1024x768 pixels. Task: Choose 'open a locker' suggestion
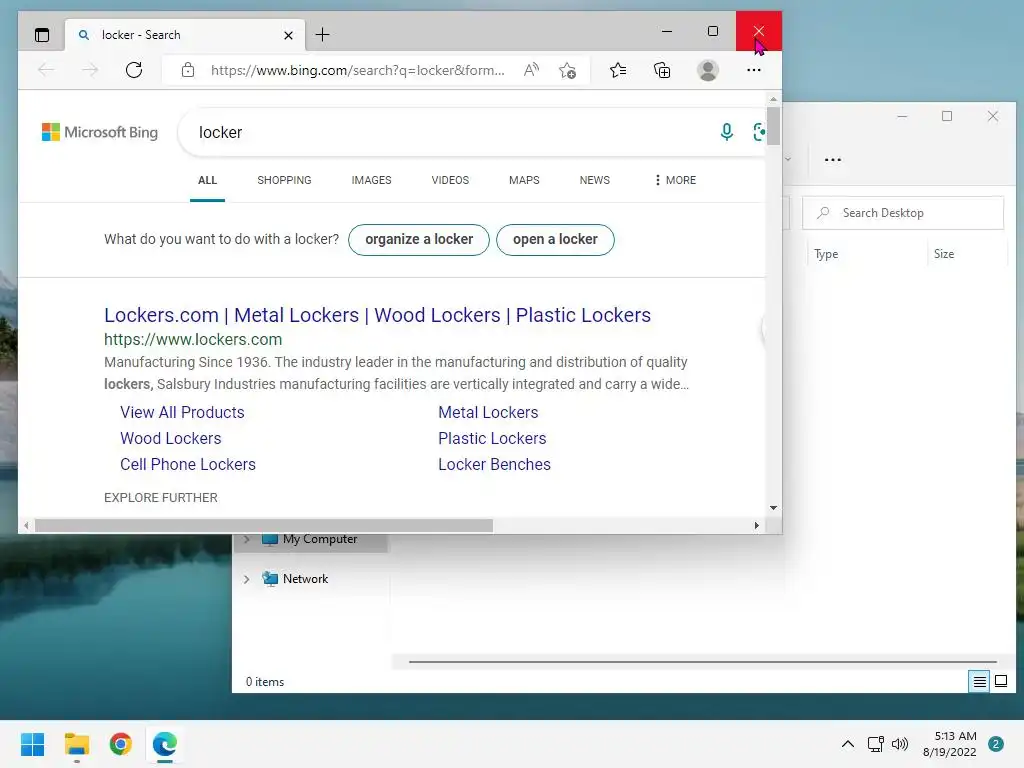555,240
